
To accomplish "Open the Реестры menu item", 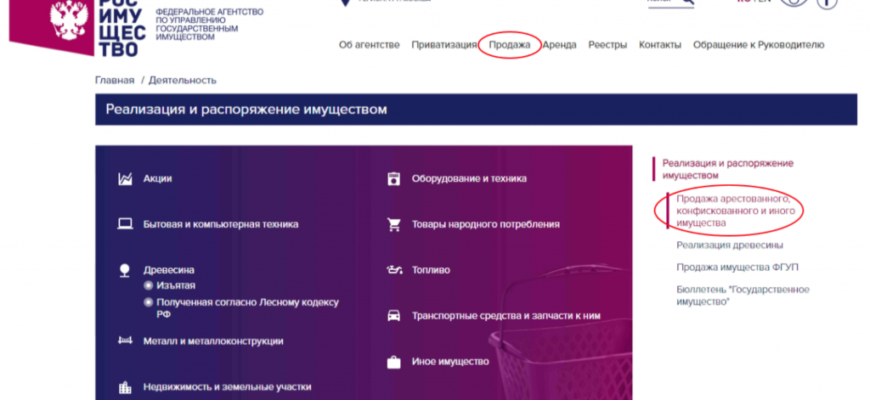I will (608, 45).
